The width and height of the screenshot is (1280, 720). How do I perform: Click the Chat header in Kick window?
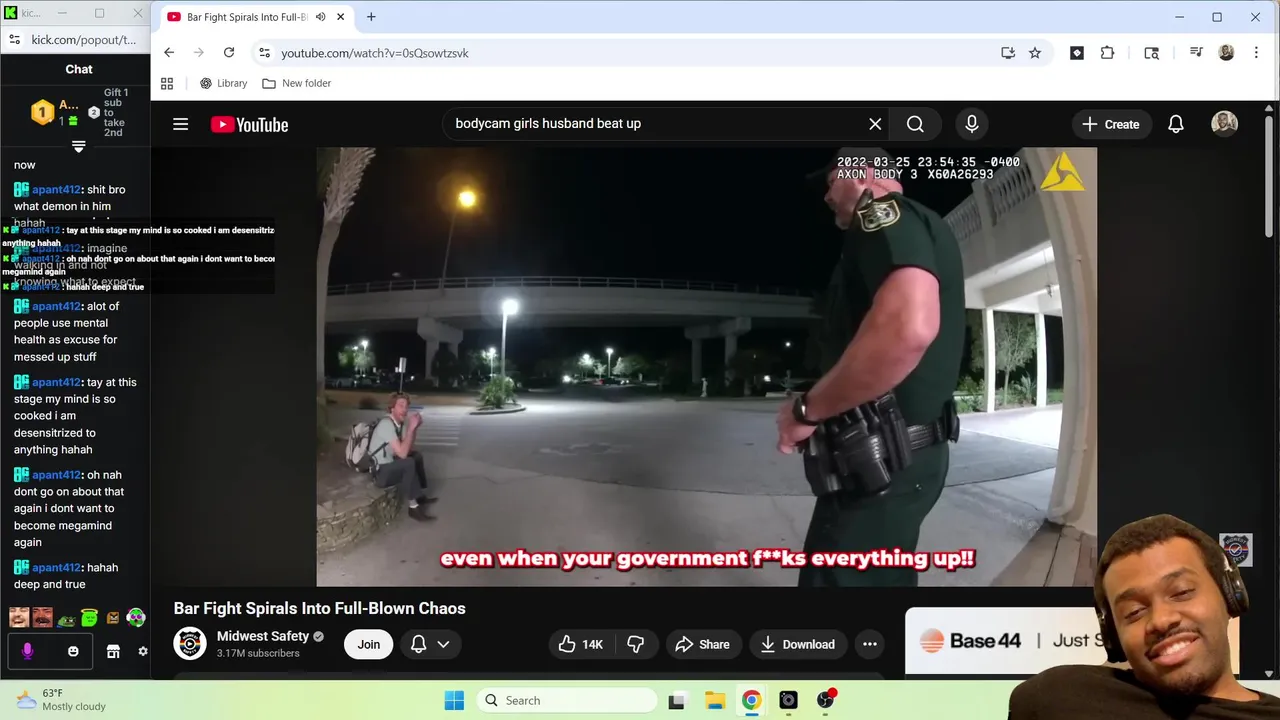[x=79, y=69]
